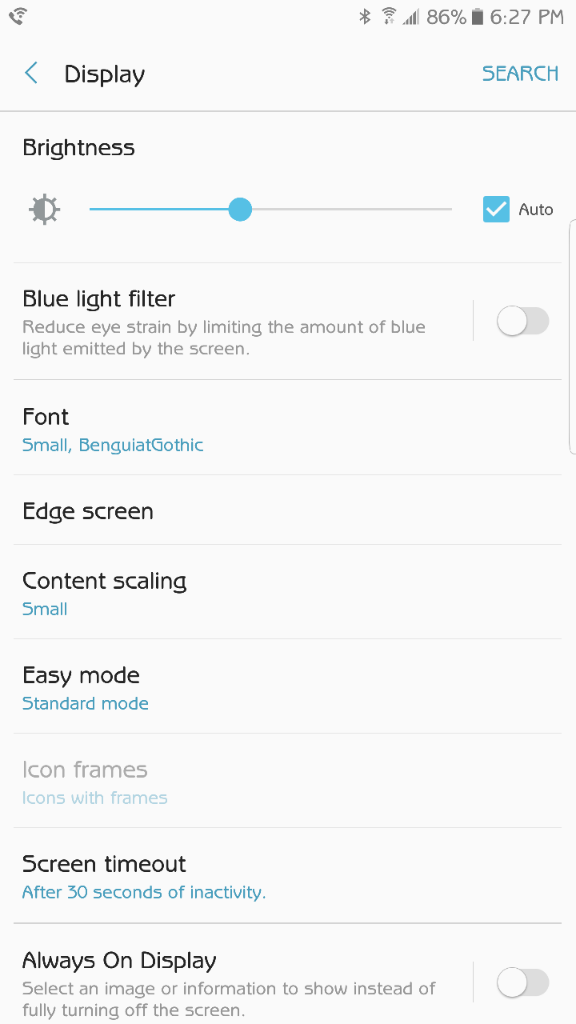Enable the Always On Display switch
The image size is (576, 1024).
click(x=522, y=982)
